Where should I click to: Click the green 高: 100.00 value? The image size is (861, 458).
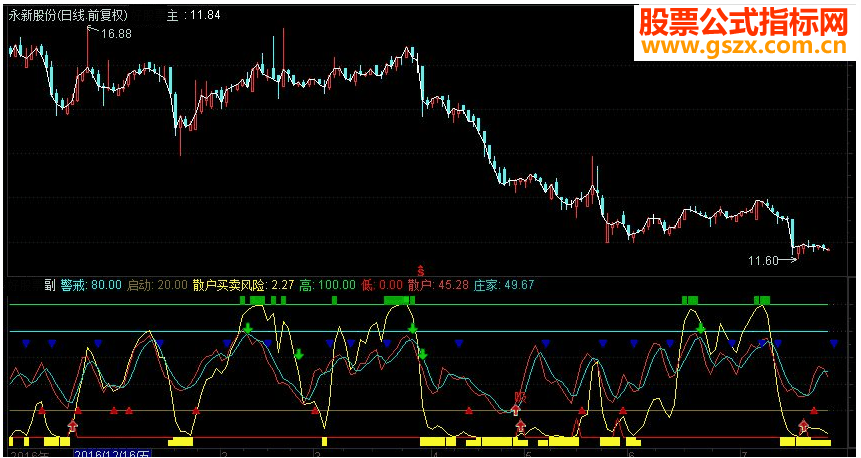coord(327,285)
